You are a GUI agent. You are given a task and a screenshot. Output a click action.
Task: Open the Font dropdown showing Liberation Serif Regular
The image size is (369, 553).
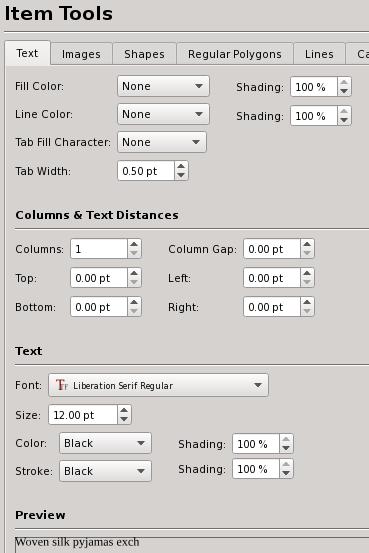coord(158,385)
